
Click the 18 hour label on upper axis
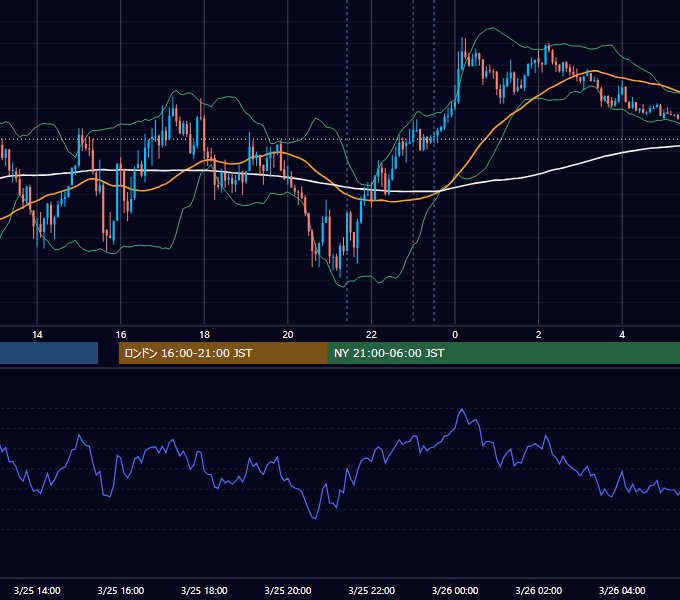click(x=204, y=335)
